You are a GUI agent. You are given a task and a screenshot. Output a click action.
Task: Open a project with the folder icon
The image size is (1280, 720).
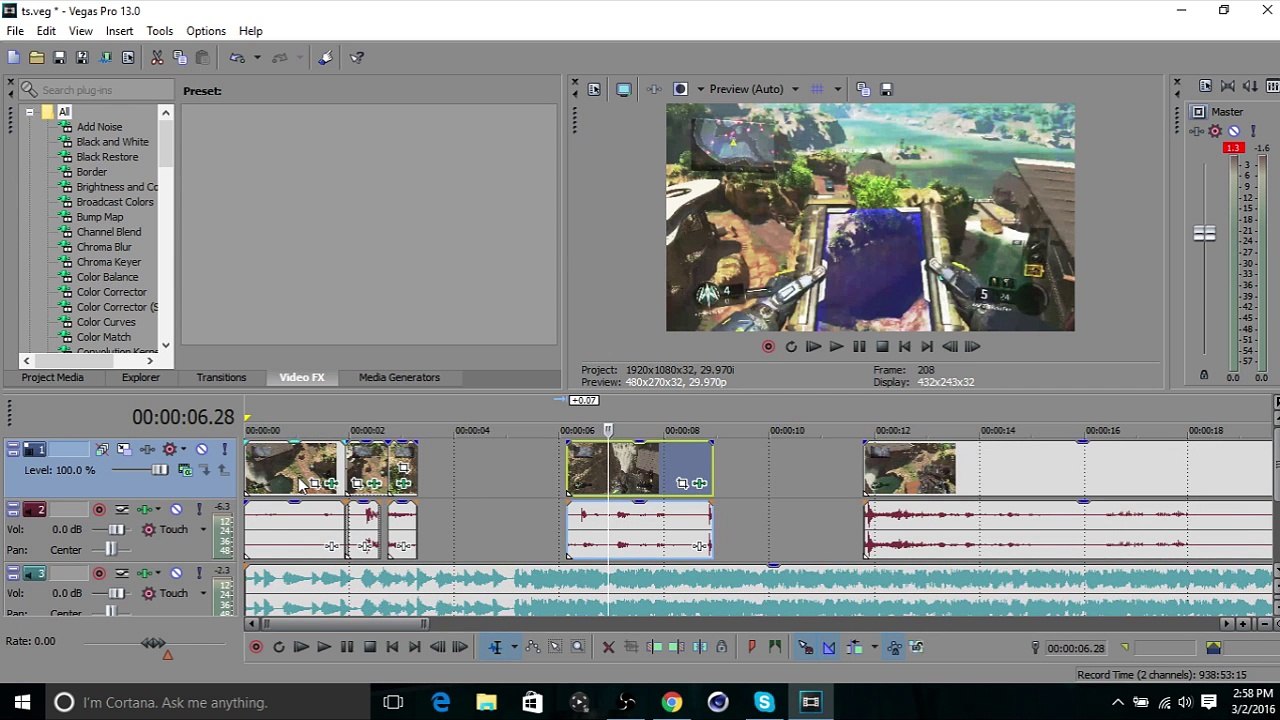(36, 58)
